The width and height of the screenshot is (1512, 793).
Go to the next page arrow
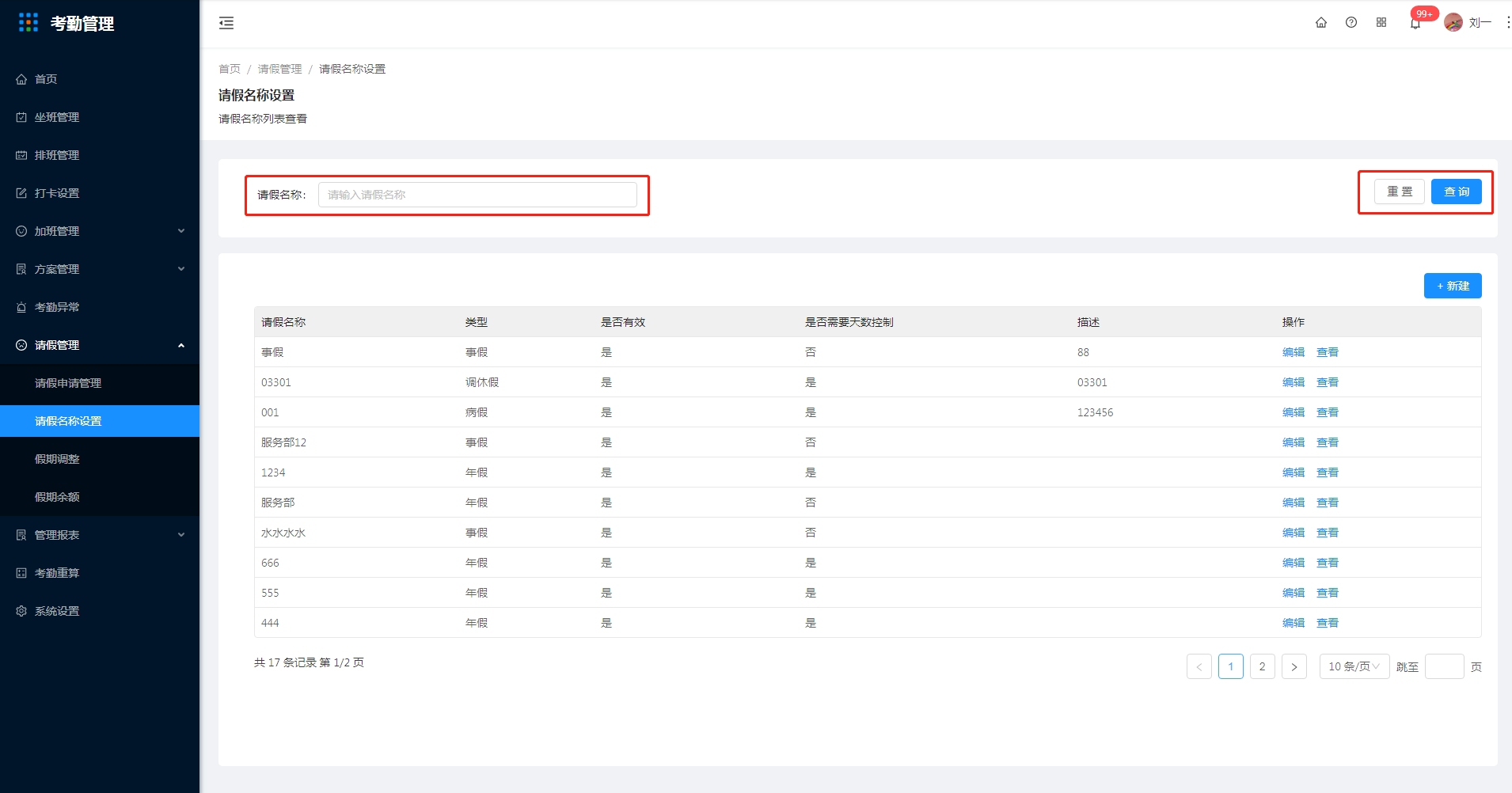(1294, 666)
